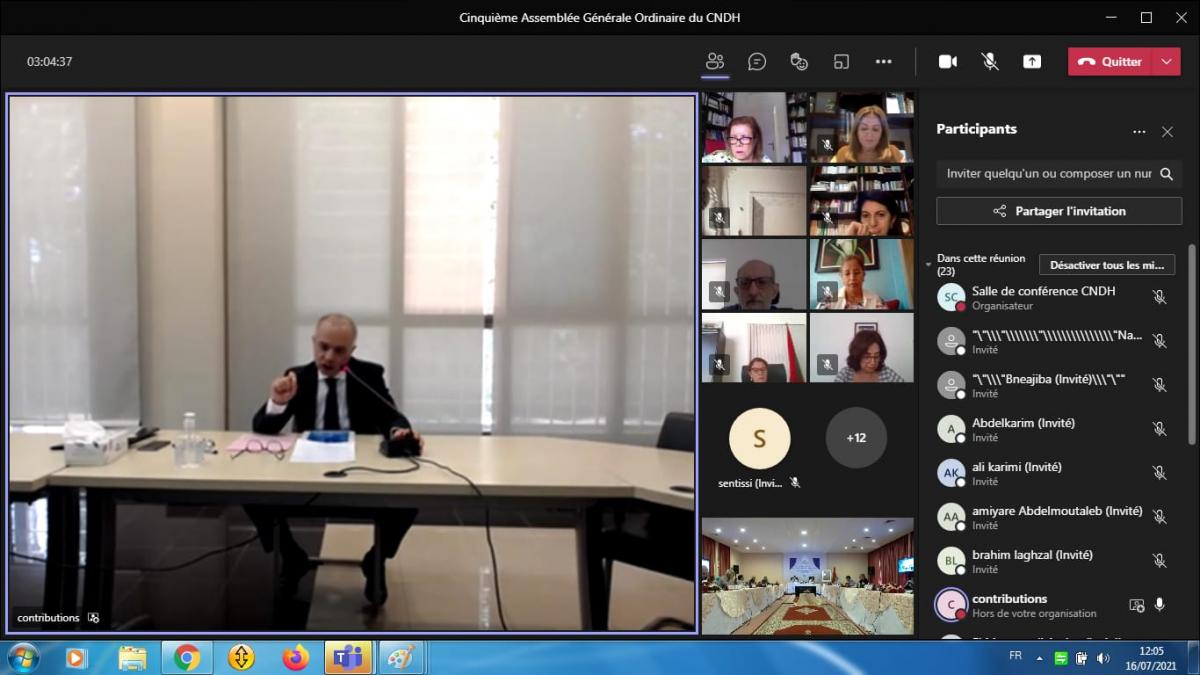Click 'Partager l'invitation' button

[x=1059, y=211]
